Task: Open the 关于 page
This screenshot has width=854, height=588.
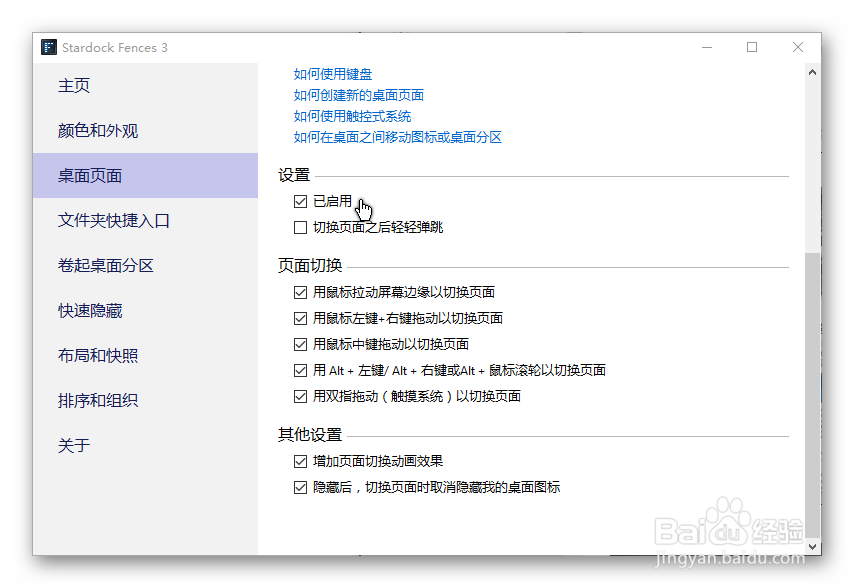Action: click(x=145, y=445)
